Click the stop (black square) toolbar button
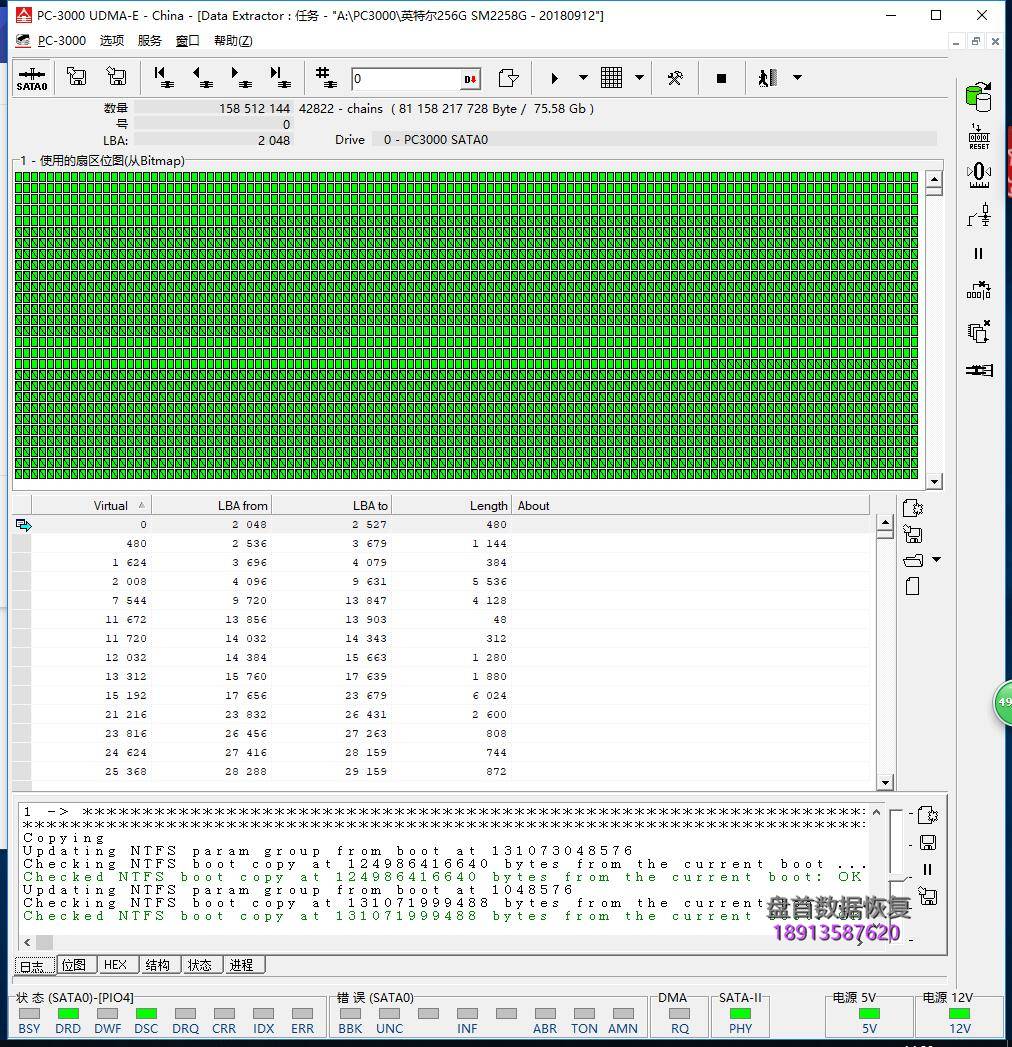1012x1047 pixels. click(721, 78)
